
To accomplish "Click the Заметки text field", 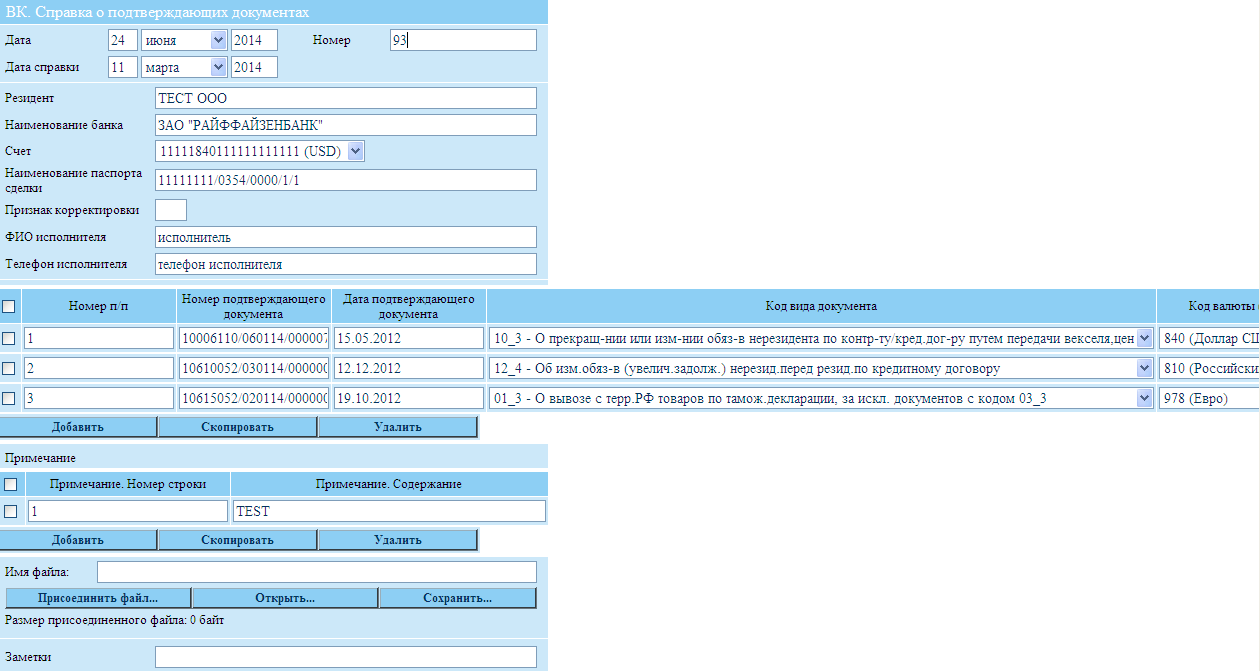I will (345, 657).
